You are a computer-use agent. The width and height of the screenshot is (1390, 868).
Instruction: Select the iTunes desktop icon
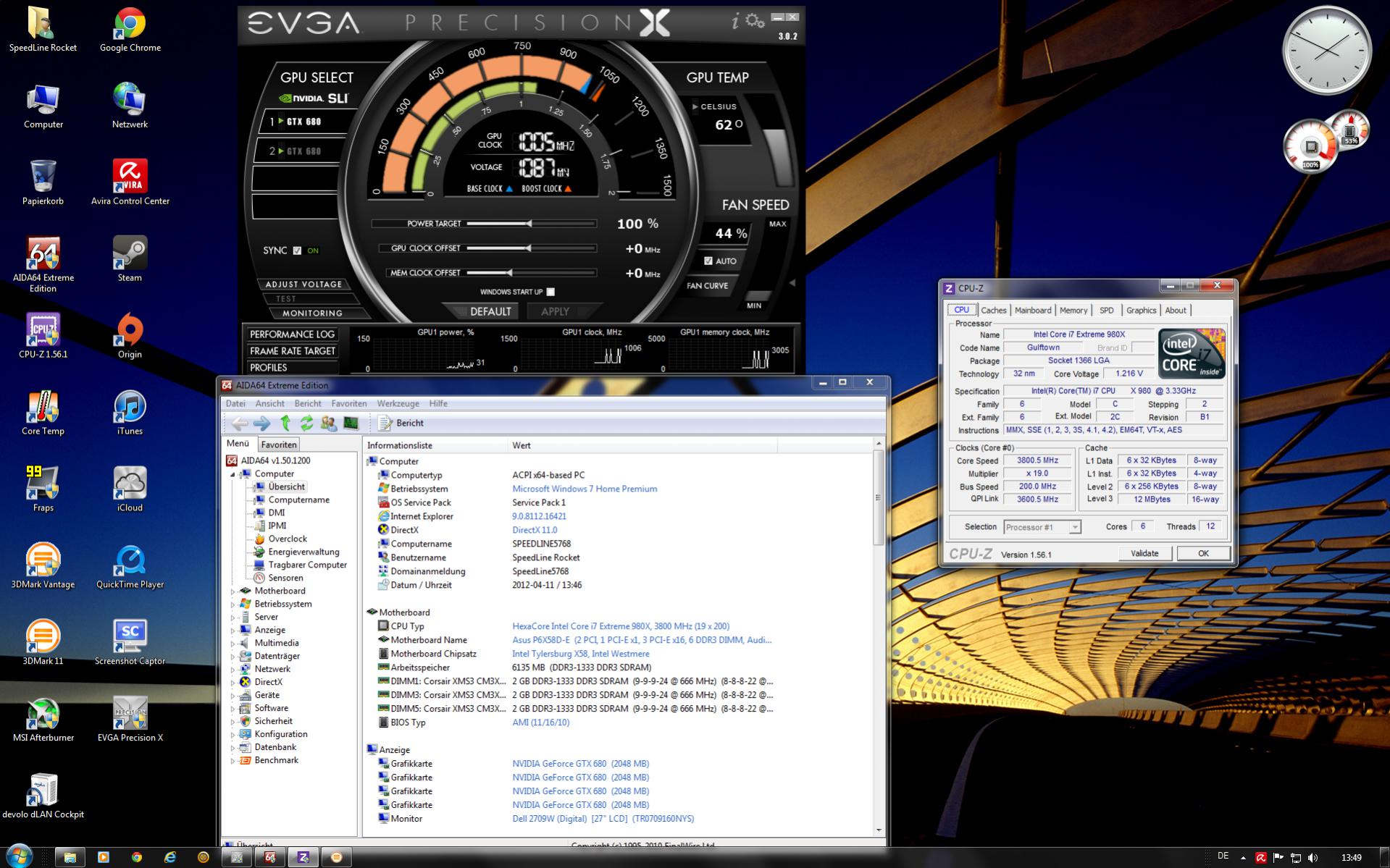click(x=130, y=413)
